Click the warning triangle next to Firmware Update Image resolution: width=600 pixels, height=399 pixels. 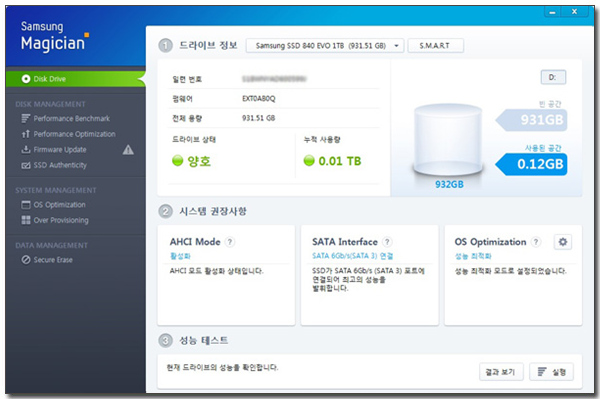pyautogui.click(x=128, y=150)
